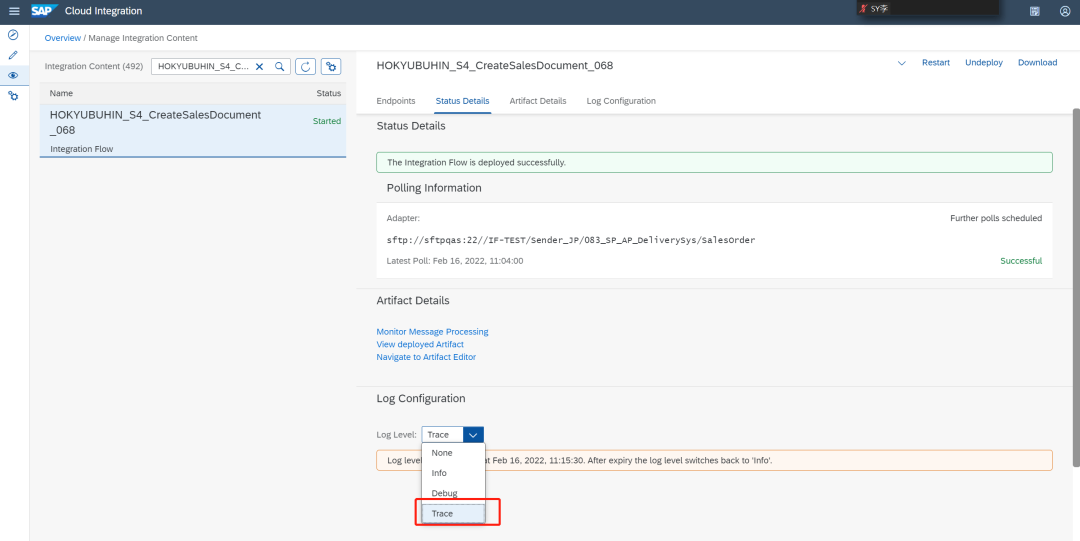This screenshot has width=1080, height=541.
Task: Open Navigate to Artifact Editor link
Action: point(426,357)
